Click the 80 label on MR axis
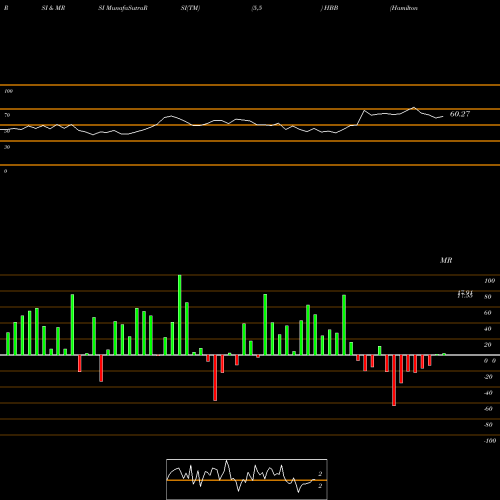The width and height of the screenshot is (500, 500). (x=488, y=297)
